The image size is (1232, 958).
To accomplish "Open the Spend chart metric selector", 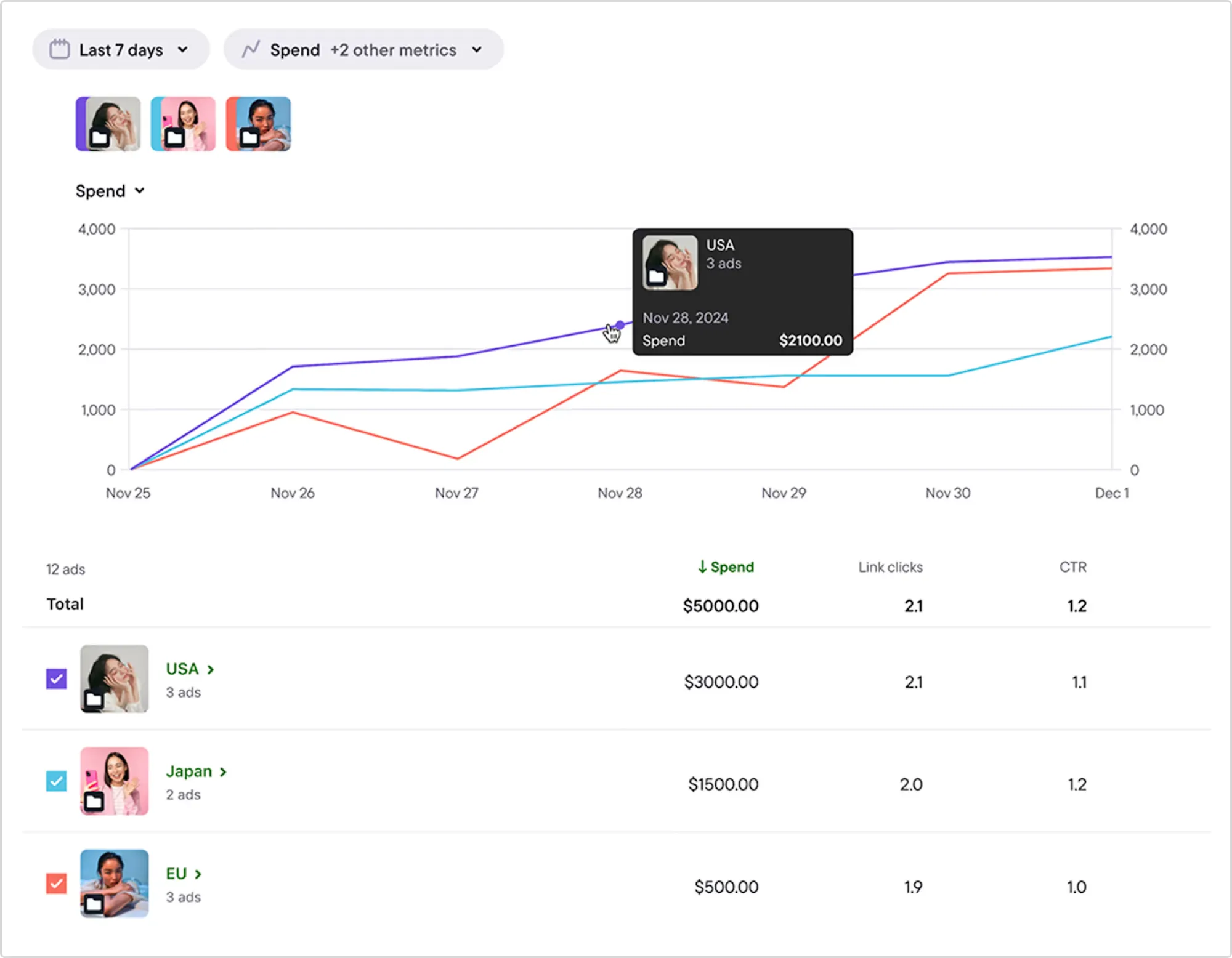I will pos(110,191).
